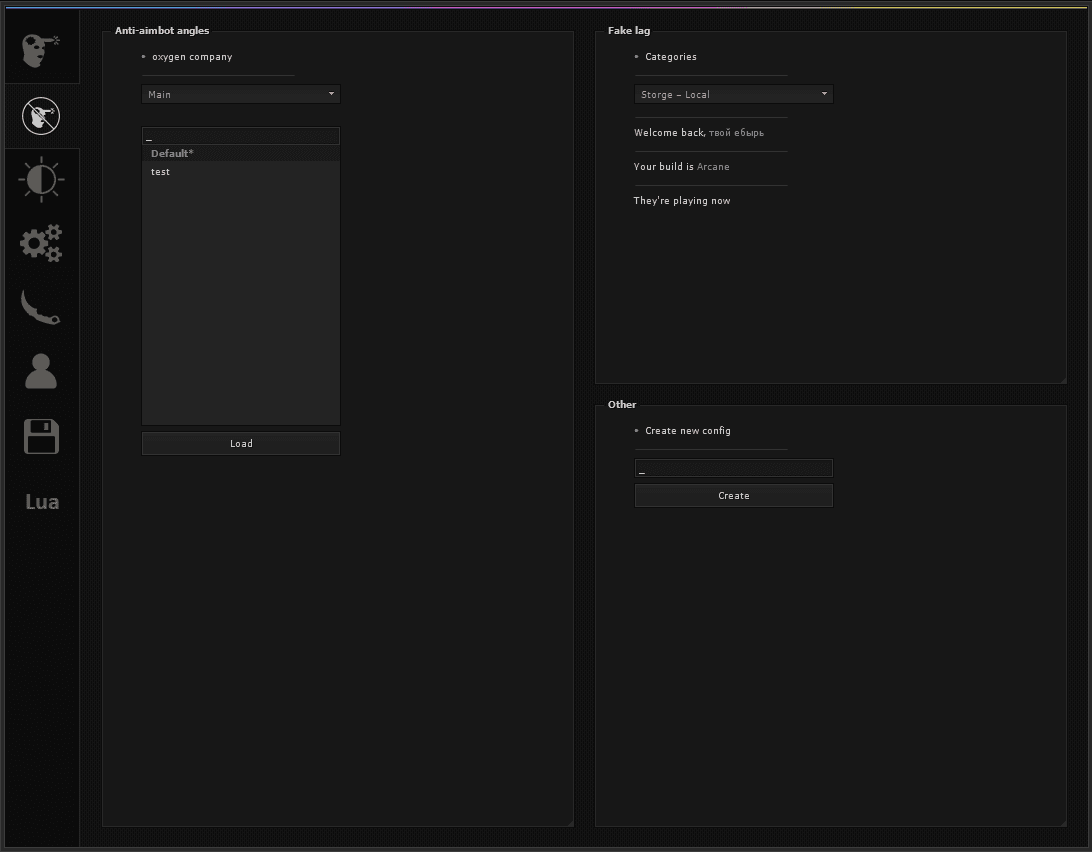Open the Rage aimbot tab icon

tap(41, 50)
